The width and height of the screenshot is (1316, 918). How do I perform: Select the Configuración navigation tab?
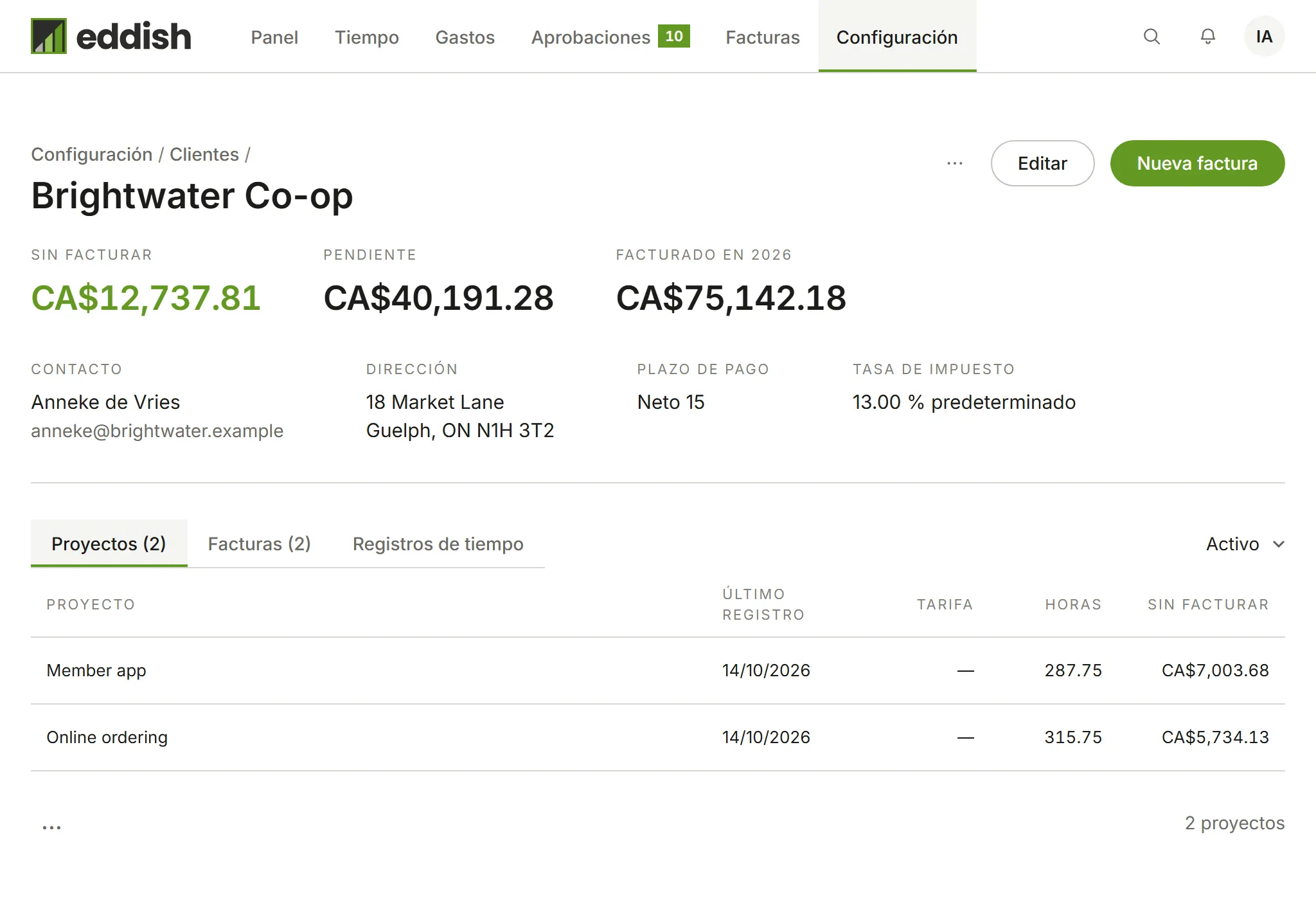coord(897,37)
